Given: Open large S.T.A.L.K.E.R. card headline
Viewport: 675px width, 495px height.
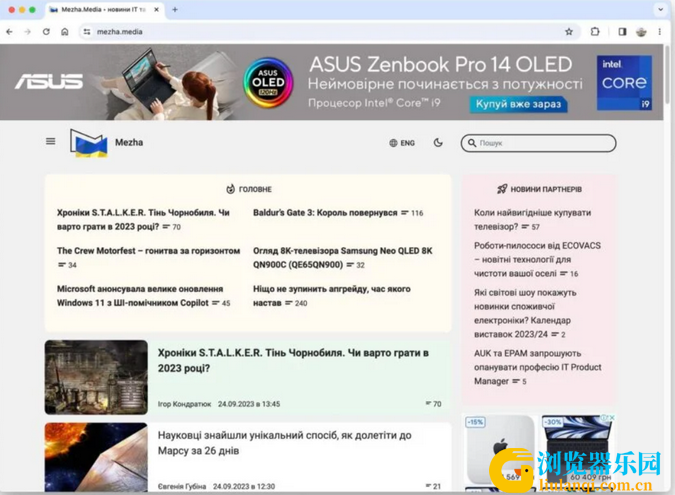Looking at the screenshot, I should (x=293, y=360).
